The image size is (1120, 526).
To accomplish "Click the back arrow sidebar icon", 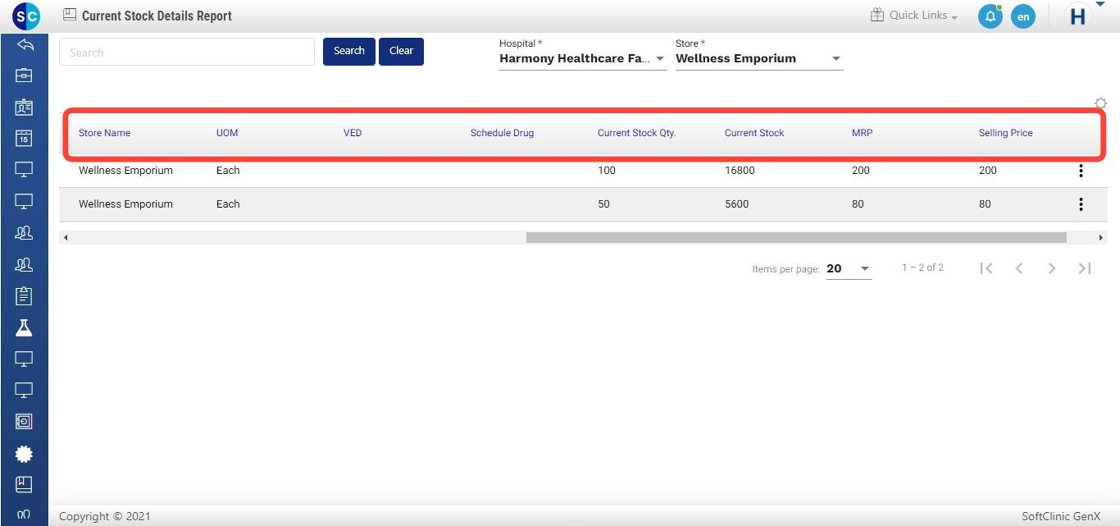I will (24, 44).
